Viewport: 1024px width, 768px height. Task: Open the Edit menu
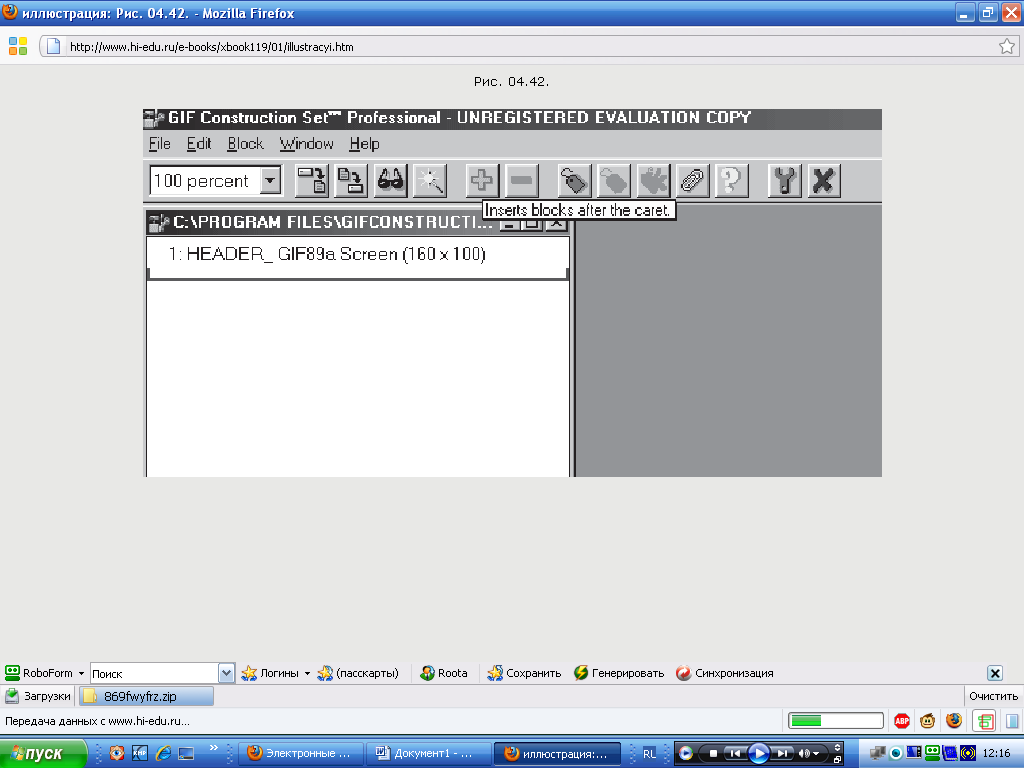(x=199, y=144)
